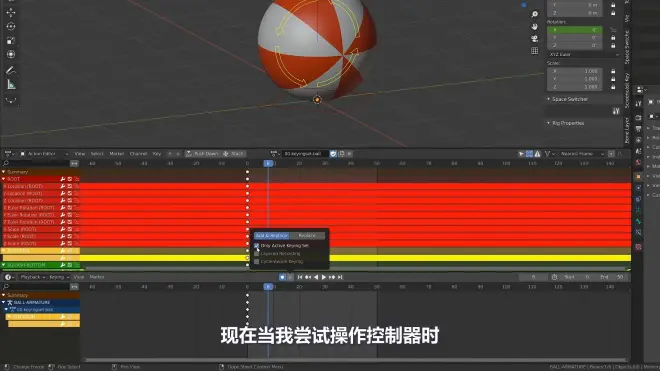The image size is (660, 371).
Task: Collapse the dope sheet Summary row
Action: pos(4,172)
